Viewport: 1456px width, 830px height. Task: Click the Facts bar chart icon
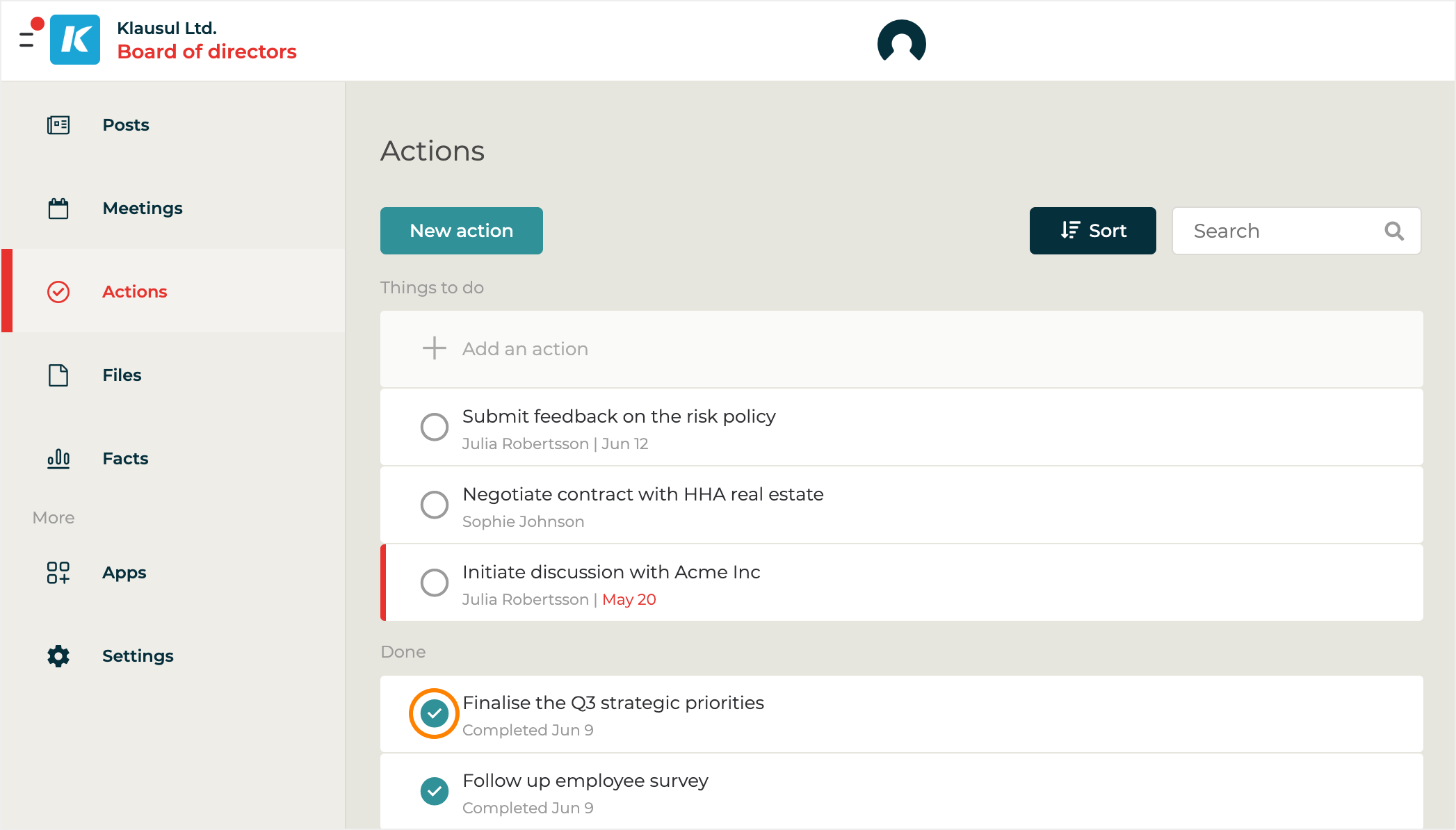tap(58, 459)
